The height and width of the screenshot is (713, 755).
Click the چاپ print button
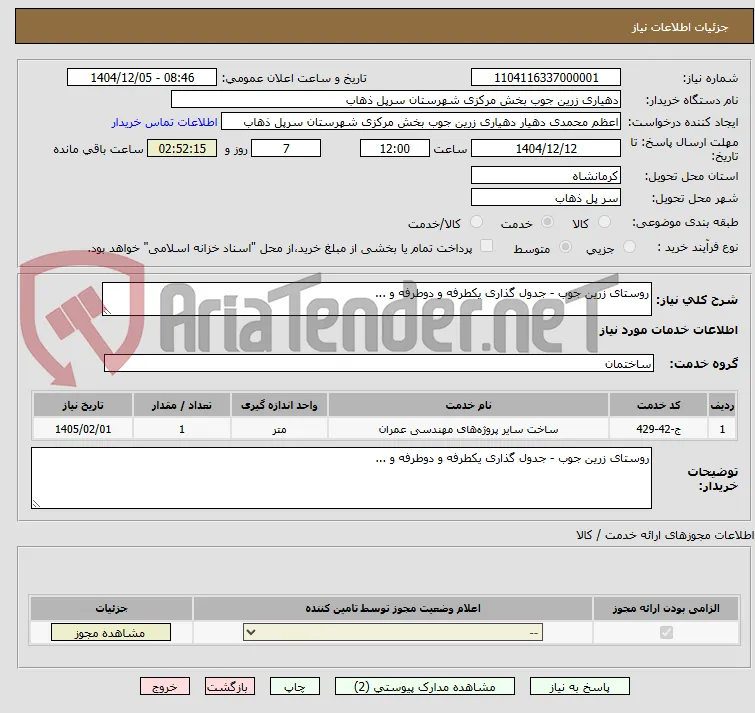[x=295, y=687]
